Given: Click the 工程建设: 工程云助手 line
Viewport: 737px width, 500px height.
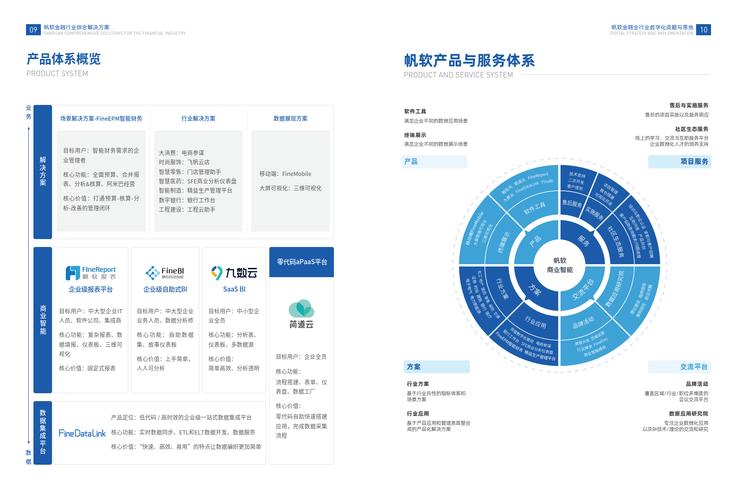Looking at the screenshot, I should click(187, 210).
